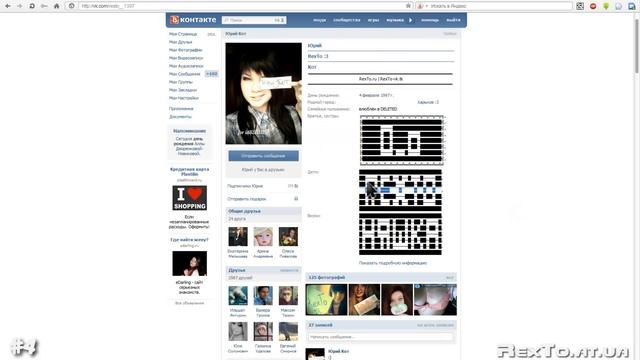Click the VK search field
Image resolution: width=640 pixels, height=360 pixels.
[254, 20]
